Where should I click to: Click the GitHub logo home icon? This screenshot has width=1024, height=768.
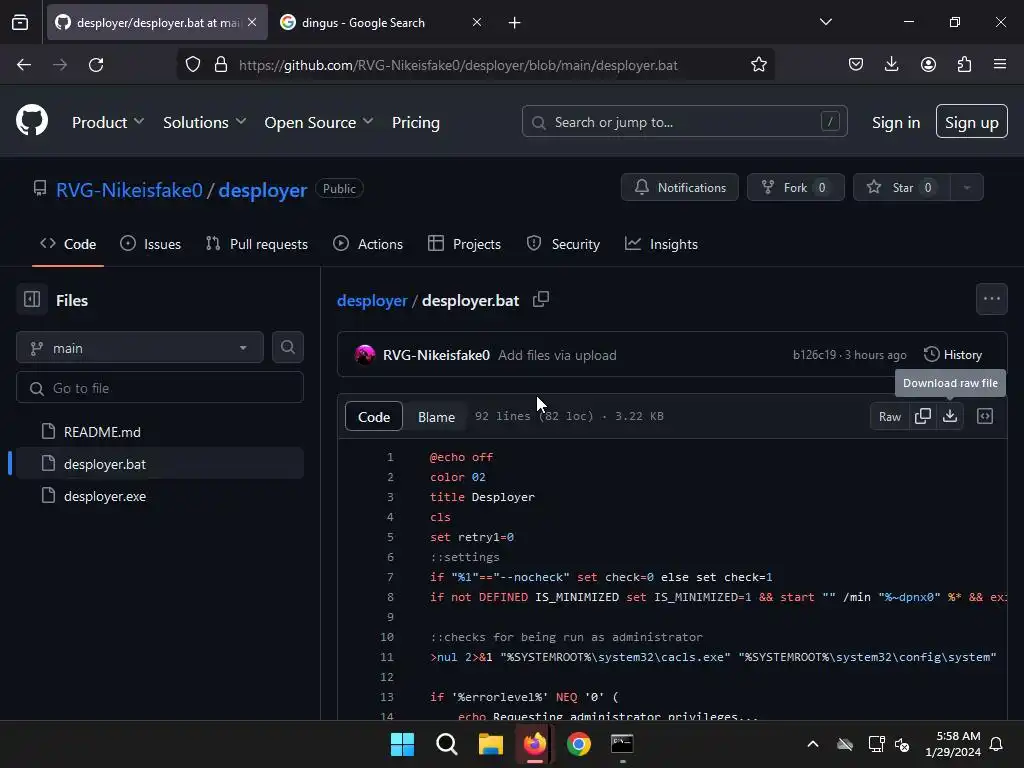32,121
